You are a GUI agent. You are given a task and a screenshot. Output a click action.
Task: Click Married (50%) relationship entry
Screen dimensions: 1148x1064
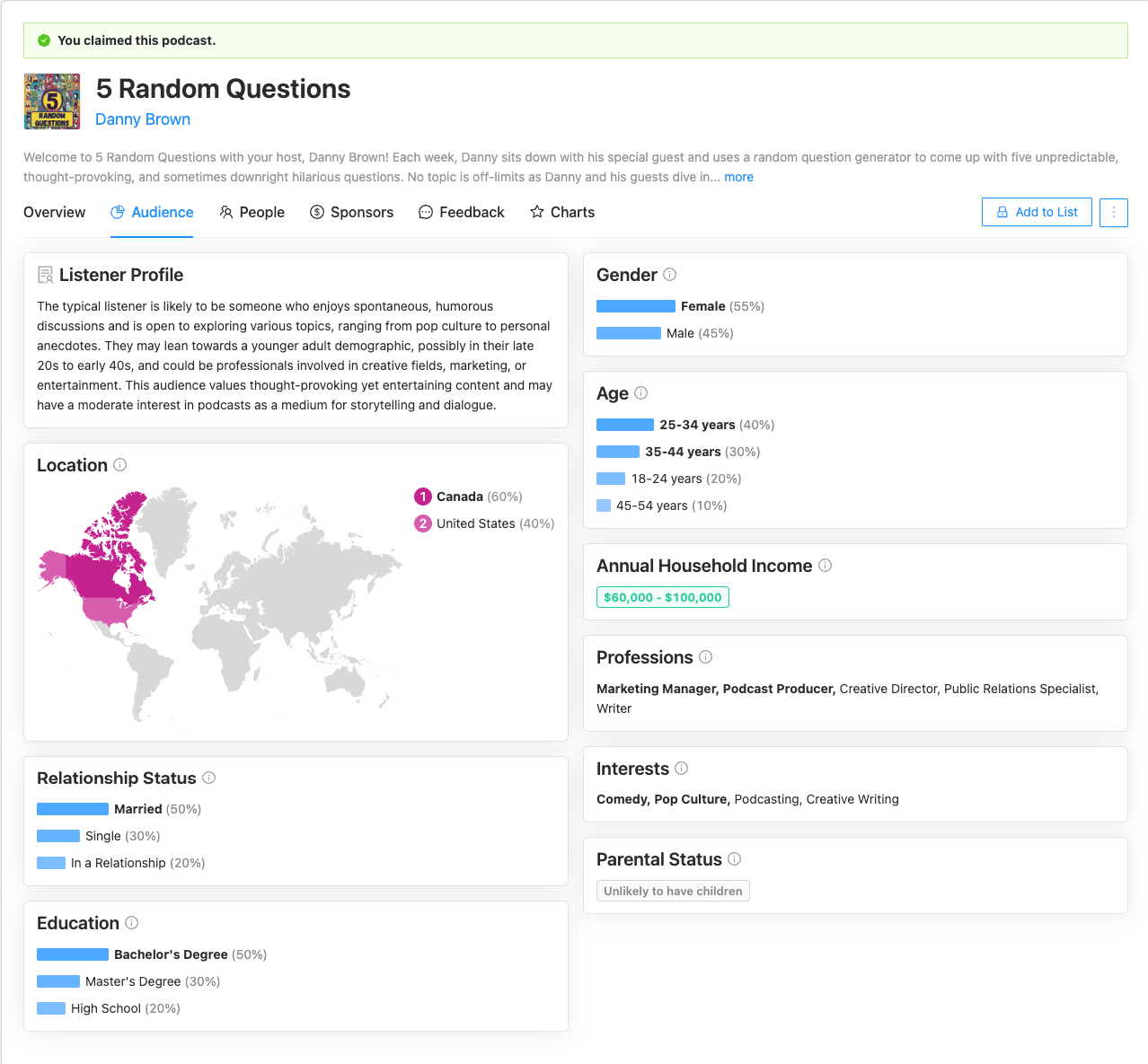point(119,809)
